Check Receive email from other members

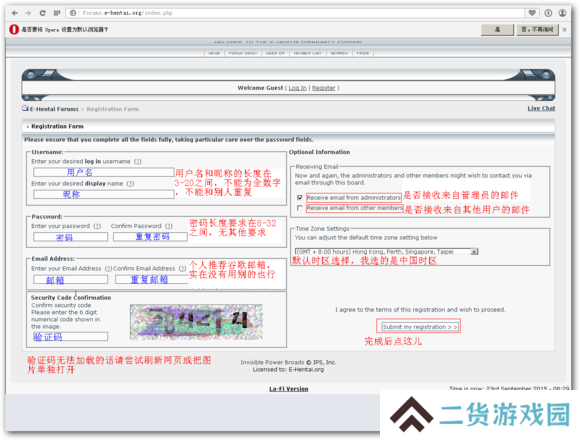(300, 208)
